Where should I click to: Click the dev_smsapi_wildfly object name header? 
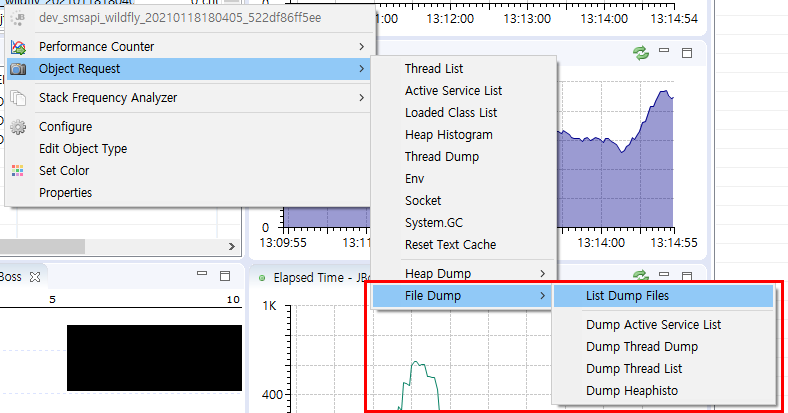(180, 18)
